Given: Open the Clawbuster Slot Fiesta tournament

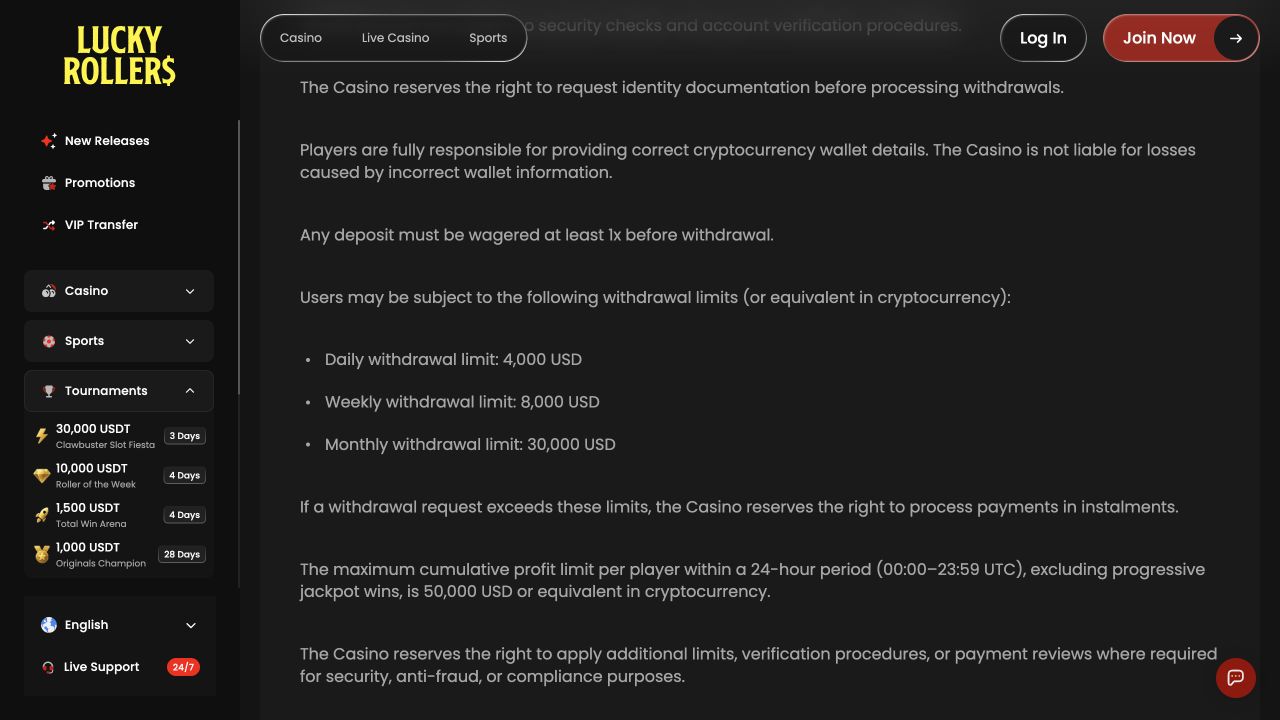Looking at the screenshot, I should point(119,436).
